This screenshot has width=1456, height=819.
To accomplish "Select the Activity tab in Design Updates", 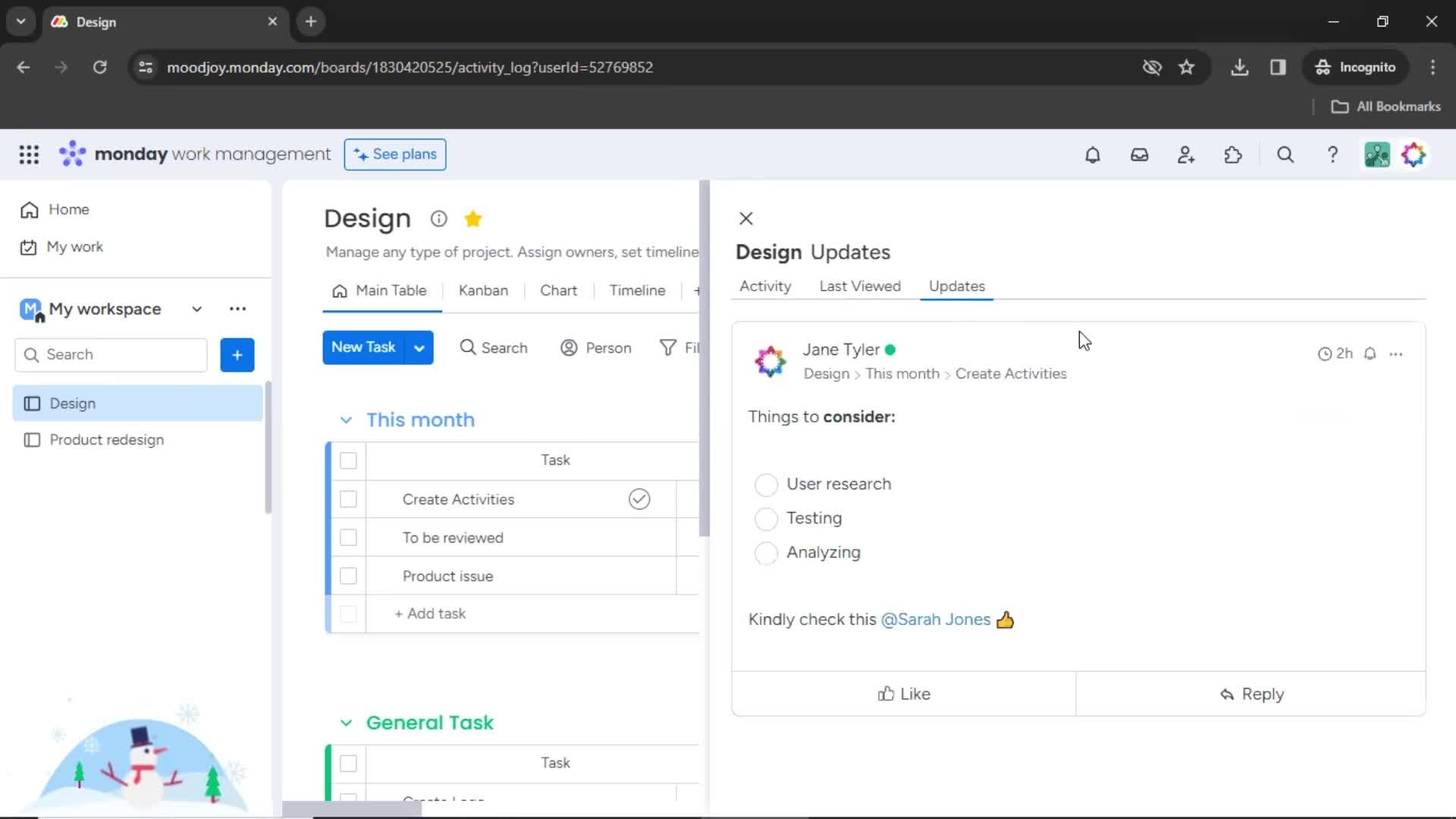I will [x=764, y=287].
